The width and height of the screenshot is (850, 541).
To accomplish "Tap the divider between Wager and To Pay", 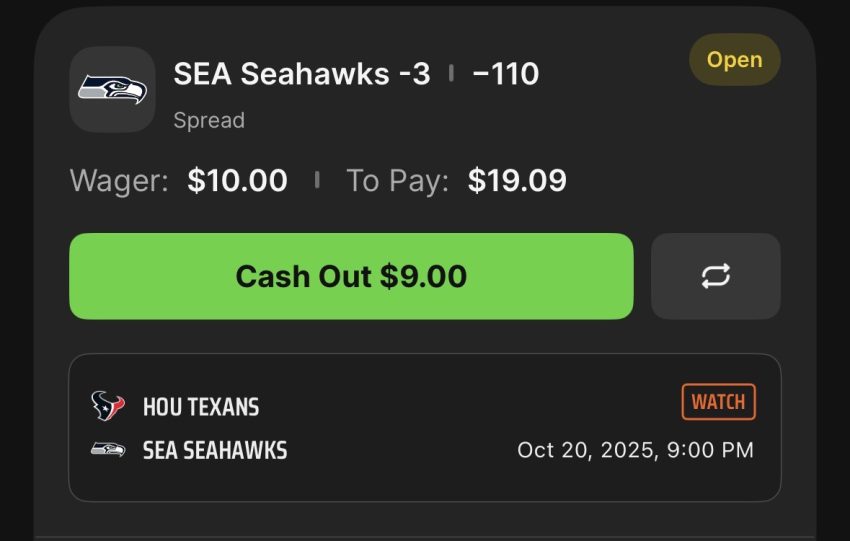I will coord(317,181).
